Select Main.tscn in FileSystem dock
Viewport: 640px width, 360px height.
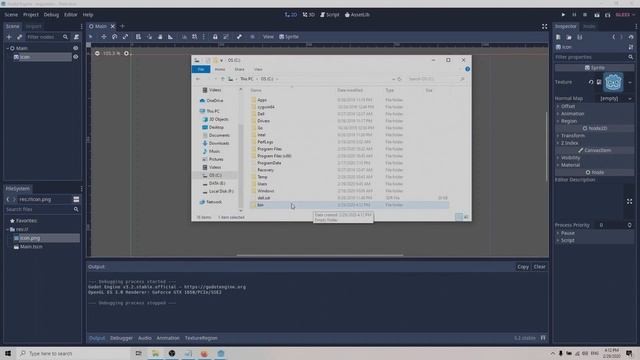coord(31,247)
